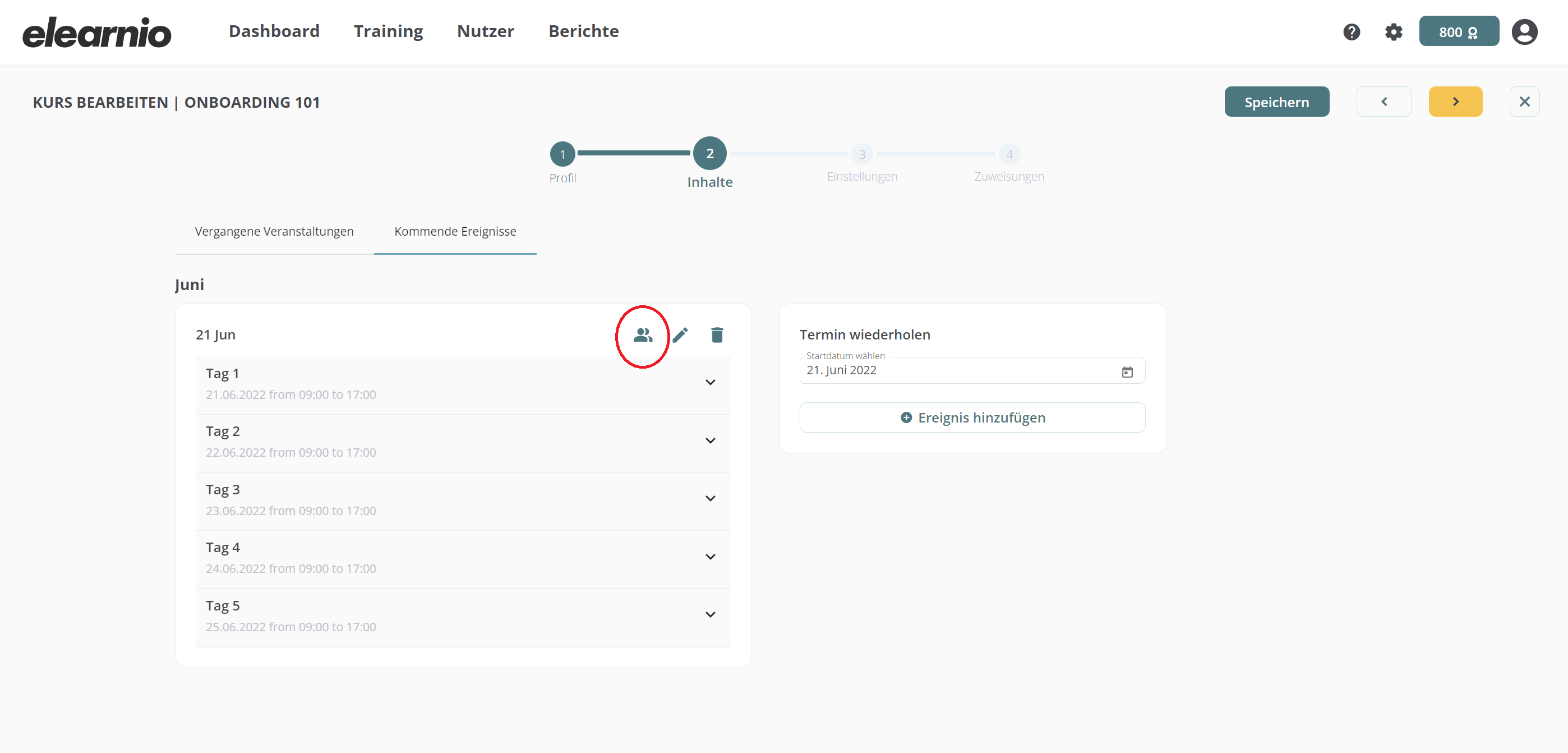Click the 'Juni' month heading

pos(190,285)
